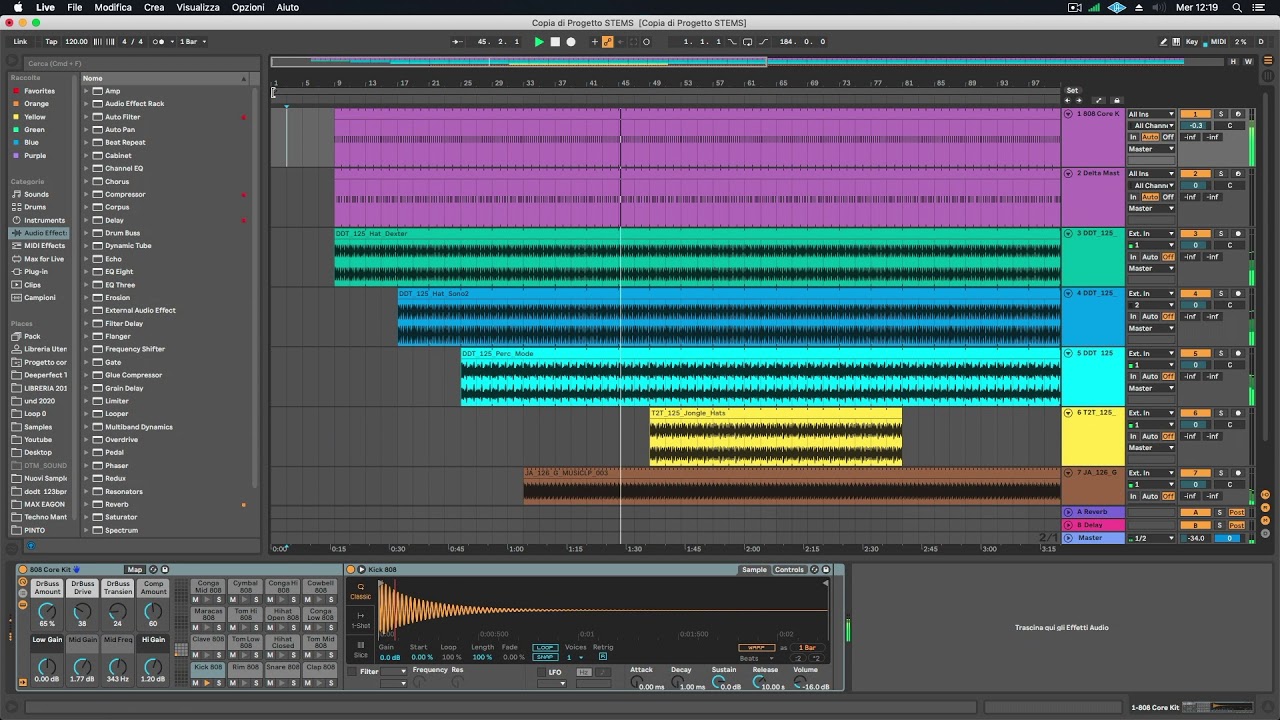1280x720 pixels.
Task: Click the Set locator button
Action: [x=1072, y=90]
